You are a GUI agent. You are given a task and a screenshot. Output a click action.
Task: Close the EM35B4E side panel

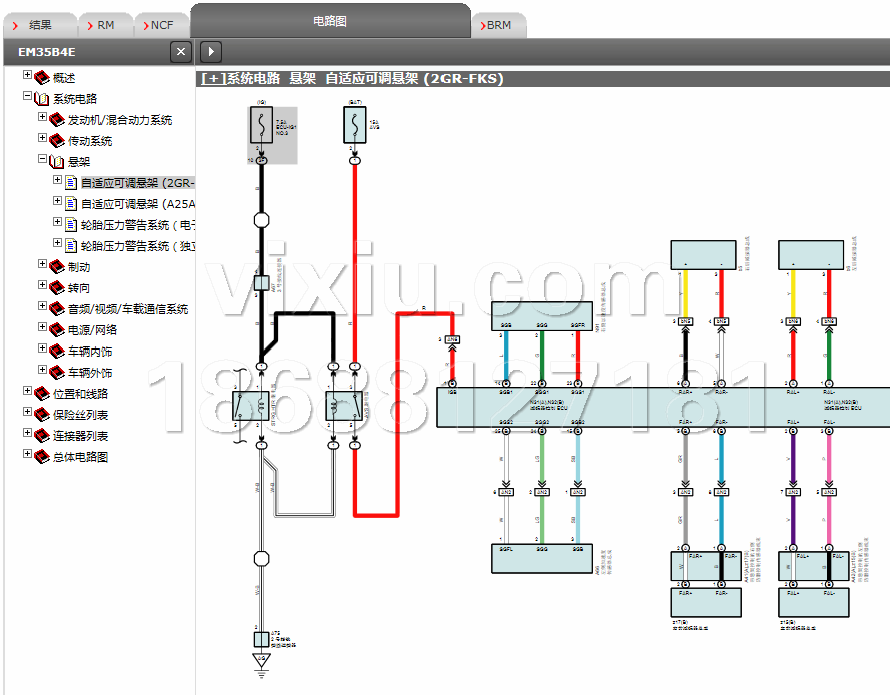[x=180, y=52]
